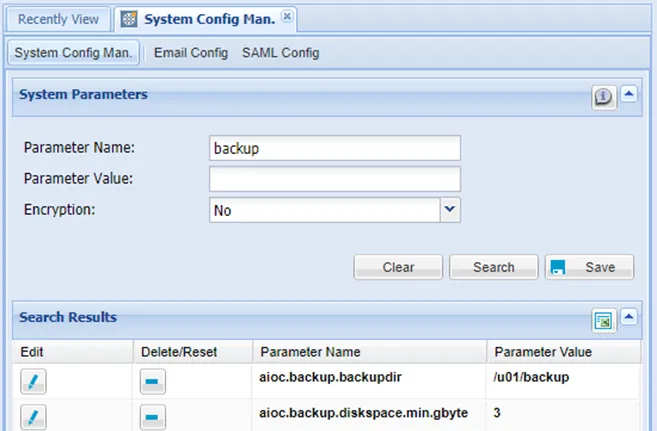Screen dimensions: 657x431
Task: Edit the aioc.backup.backupdir parameter
Action: (x=34, y=381)
